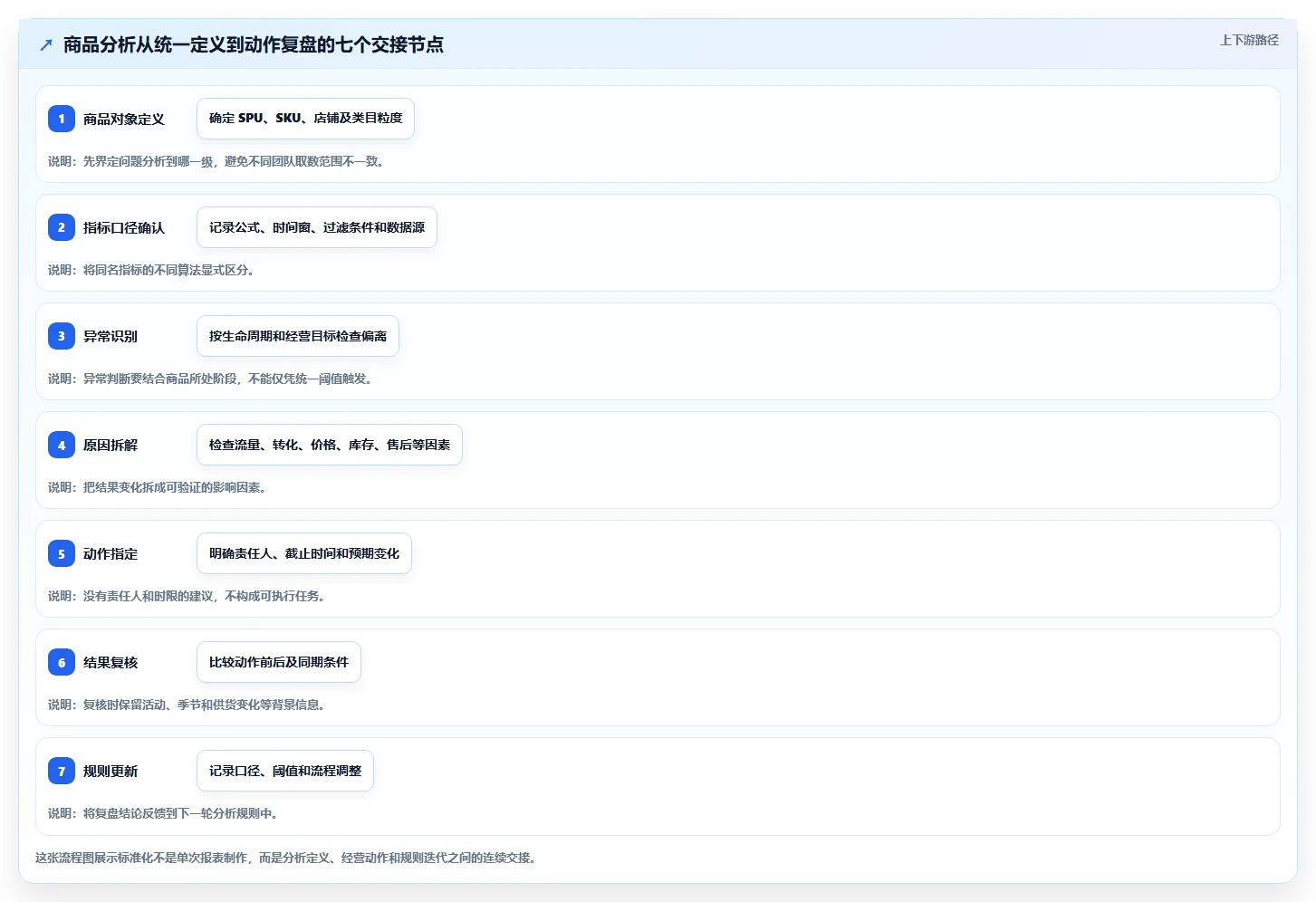1316x902 pixels.
Task: Click the 记录口径、阈值和流程调整 chip
Action: [285, 771]
